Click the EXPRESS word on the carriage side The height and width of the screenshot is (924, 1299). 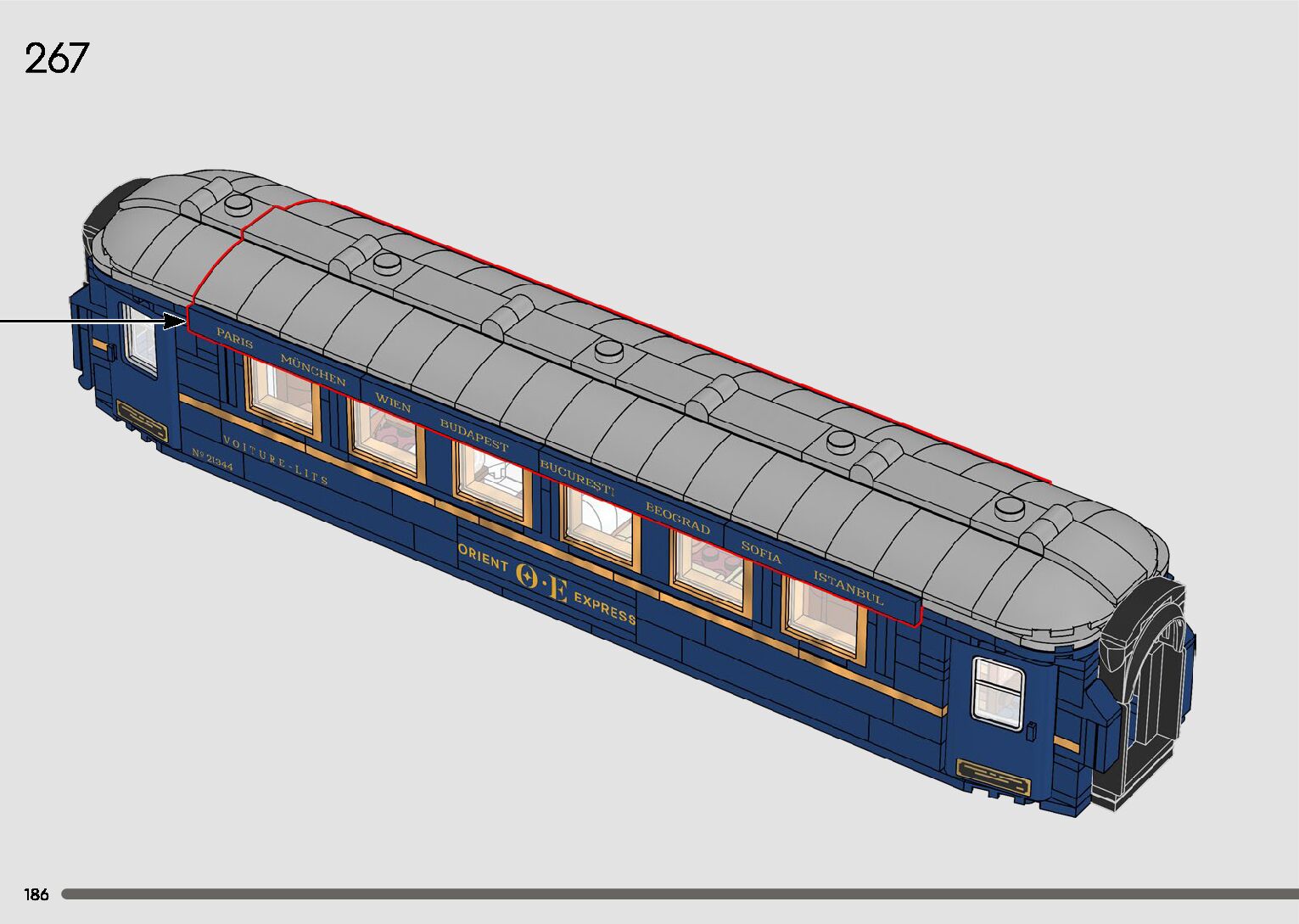(604, 608)
